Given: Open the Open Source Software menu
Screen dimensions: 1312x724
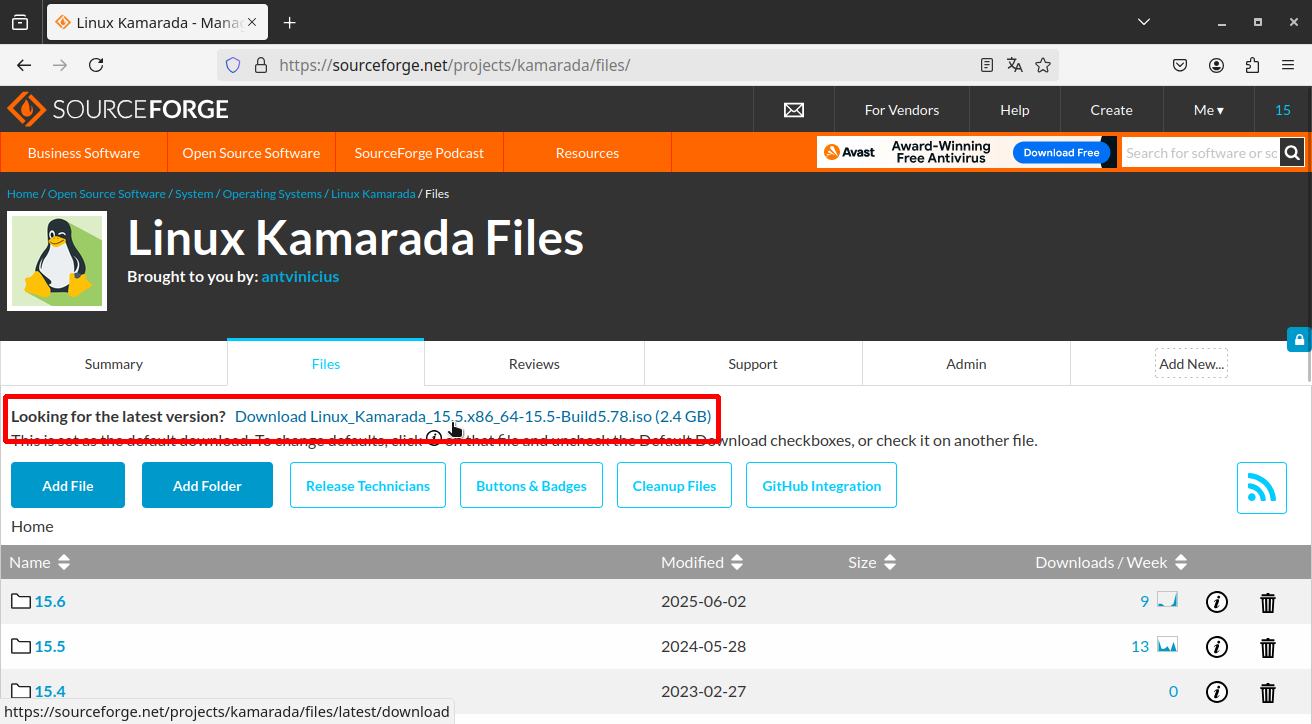Looking at the screenshot, I should pyautogui.click(x=251, y=153).
